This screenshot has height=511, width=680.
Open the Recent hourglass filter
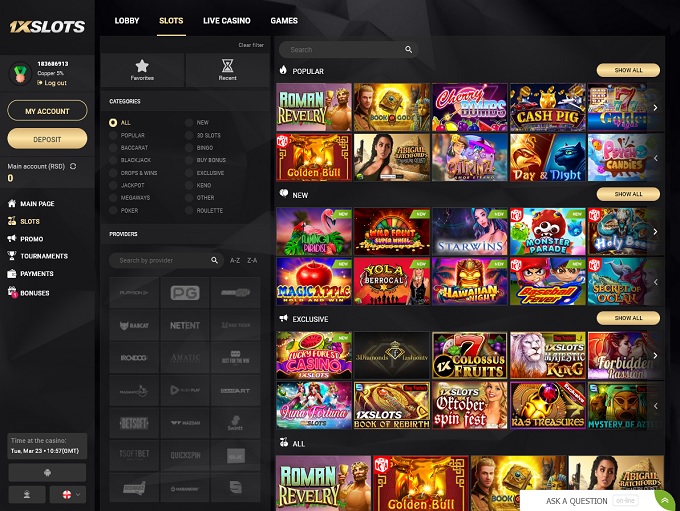[227, 69]
